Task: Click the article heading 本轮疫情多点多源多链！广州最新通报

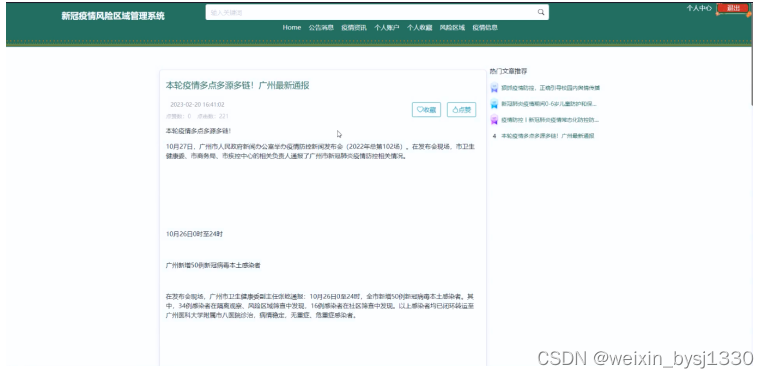Action: tap(237, 85)
